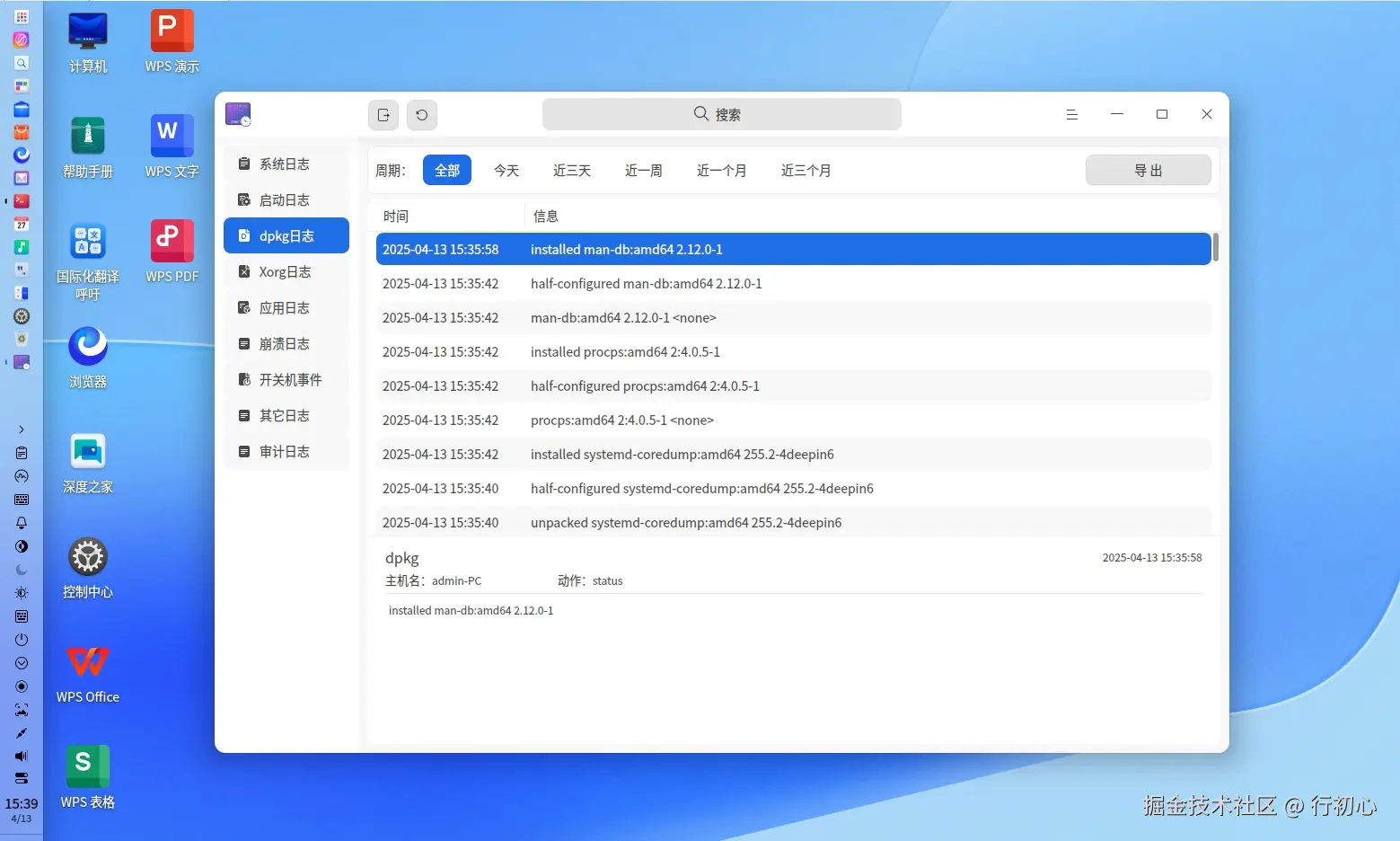
Task: Select 开关机事件 log category
Action: [x=286, y=380]
